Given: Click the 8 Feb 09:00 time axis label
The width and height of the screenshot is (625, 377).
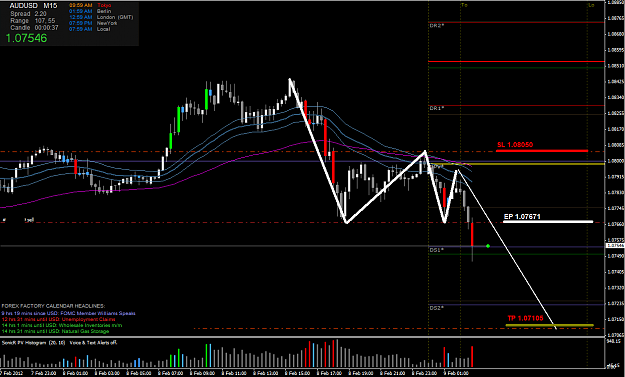Looking at the screenshot, I should [x=202, y=373].
